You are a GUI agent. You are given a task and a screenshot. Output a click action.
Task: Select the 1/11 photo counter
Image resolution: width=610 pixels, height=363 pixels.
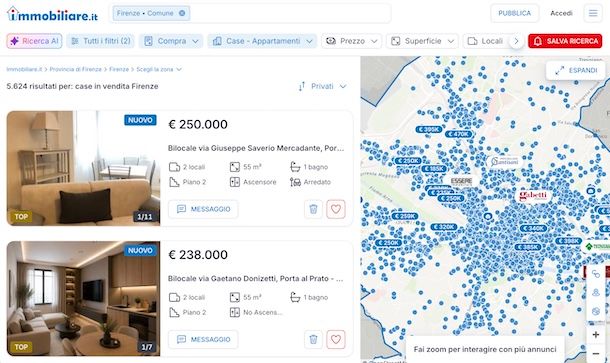144,217
